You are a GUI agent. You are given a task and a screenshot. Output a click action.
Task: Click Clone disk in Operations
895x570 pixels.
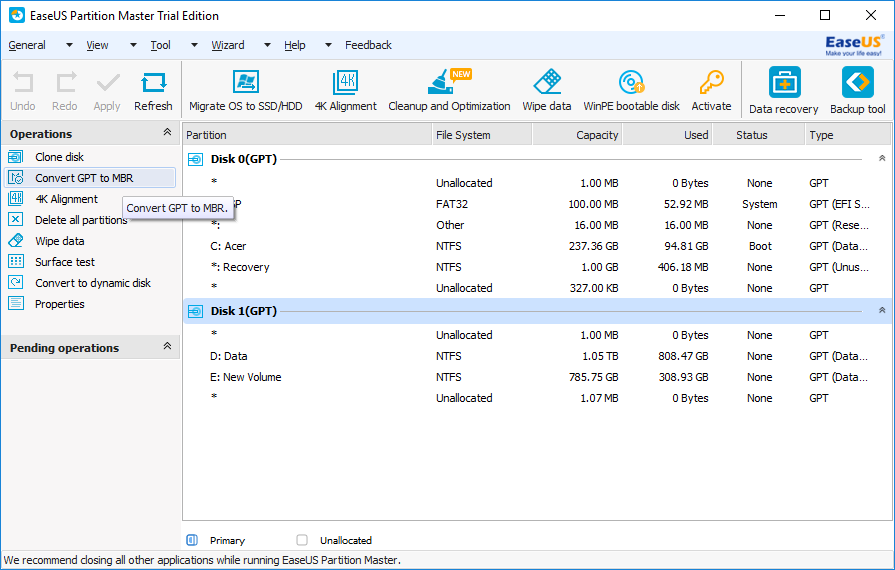tap(60, 157)
